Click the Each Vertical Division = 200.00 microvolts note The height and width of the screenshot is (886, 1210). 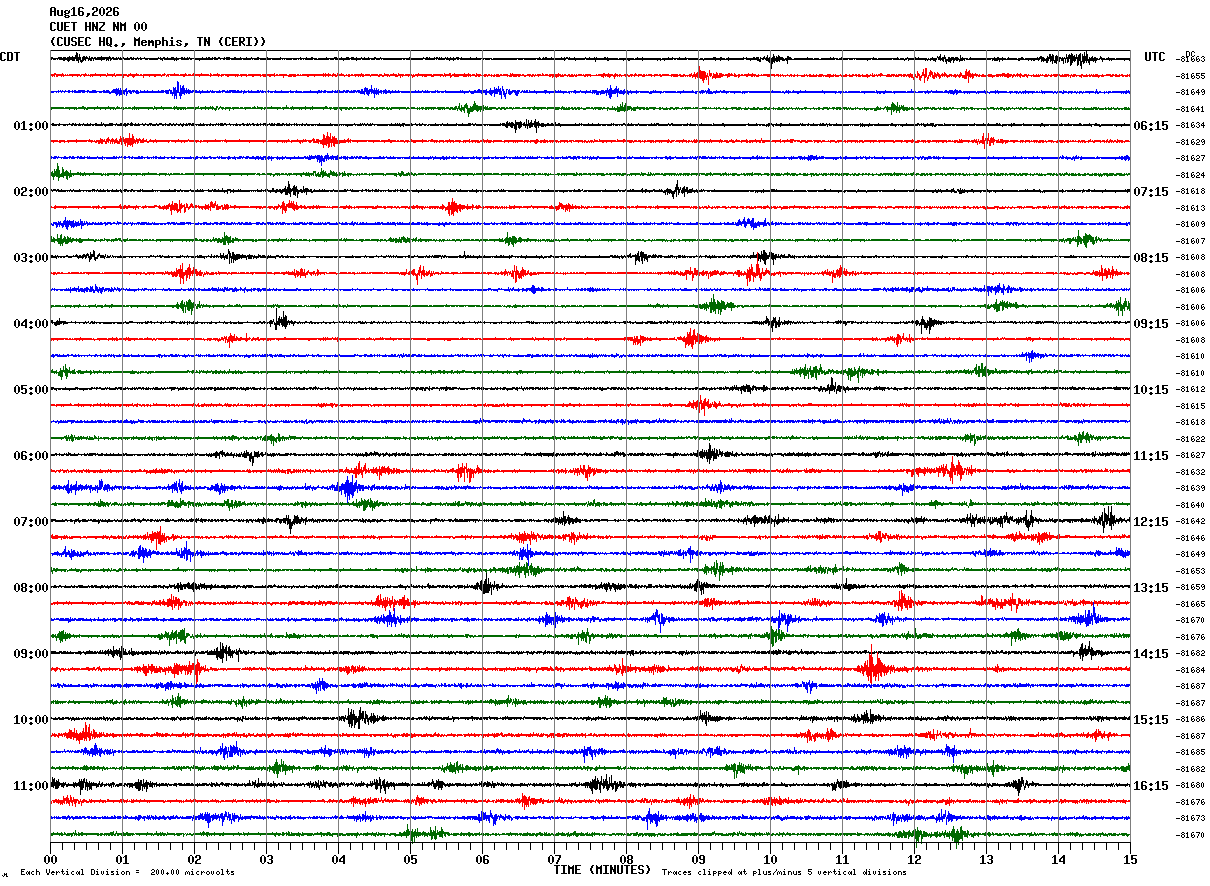point(128,873)
